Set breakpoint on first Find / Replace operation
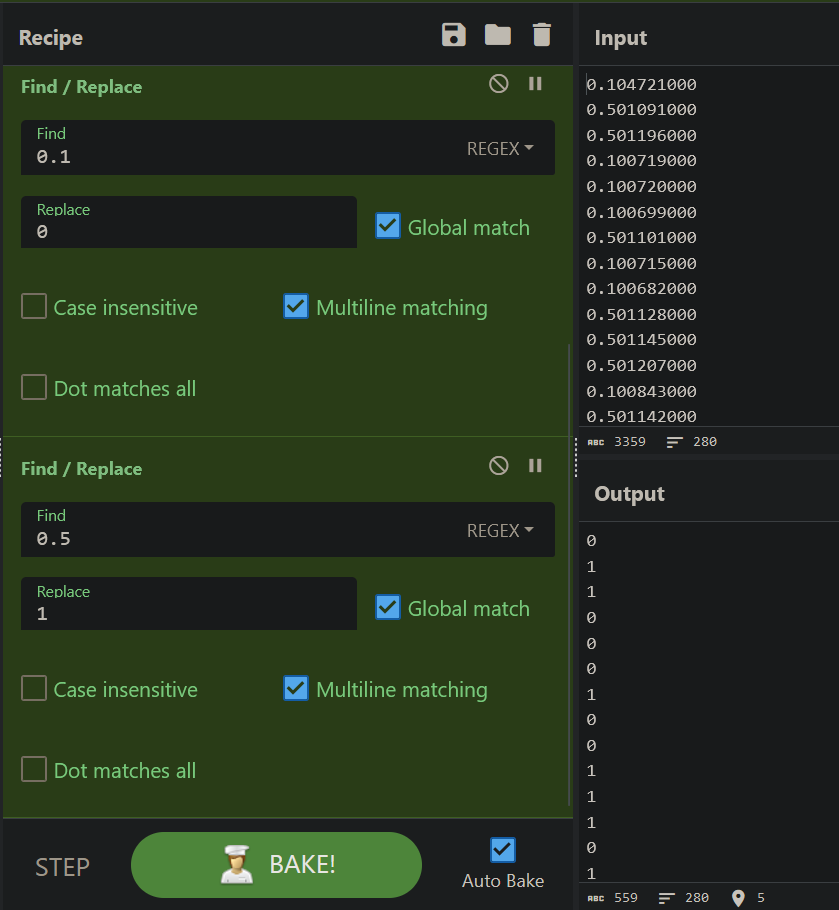Viewport: 839px width, 910px height. pyautogui.click(x=535, y=84)
